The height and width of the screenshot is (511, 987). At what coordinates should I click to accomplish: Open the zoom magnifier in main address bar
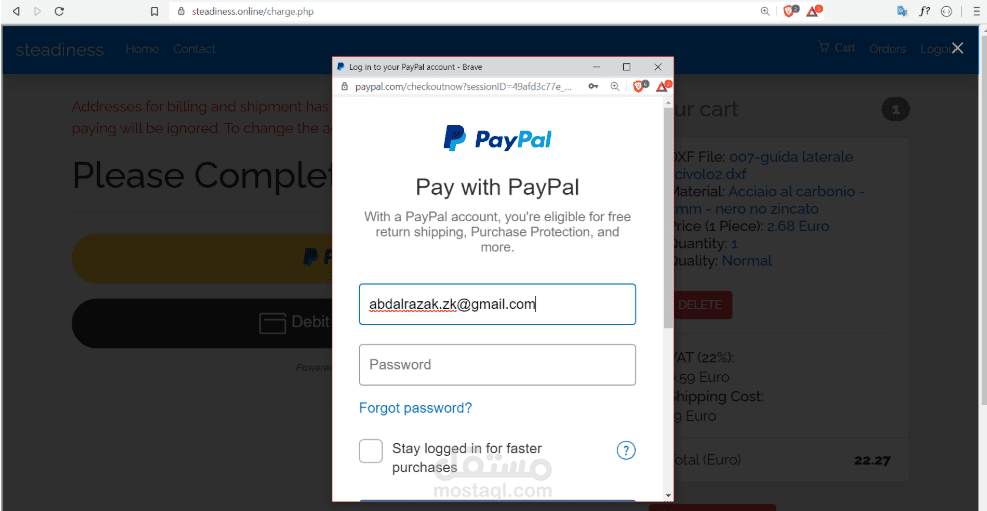coord(765,11)
